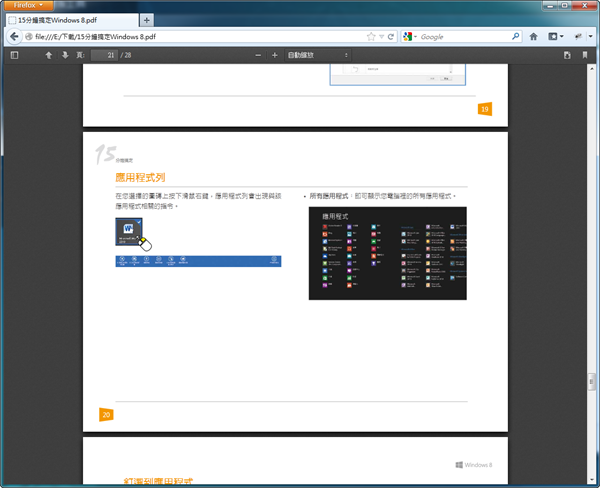Open the URL history dropdown arrow
This screenshot has width=600, height=488.
pyautogui.click(x=382, y=37)
